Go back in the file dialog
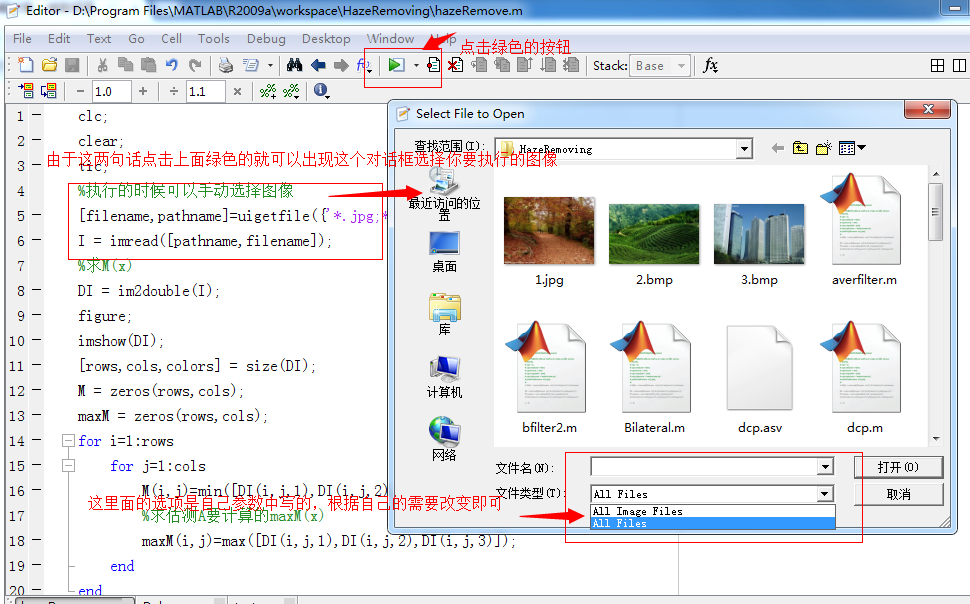970x604 pixels. point(778,148)
